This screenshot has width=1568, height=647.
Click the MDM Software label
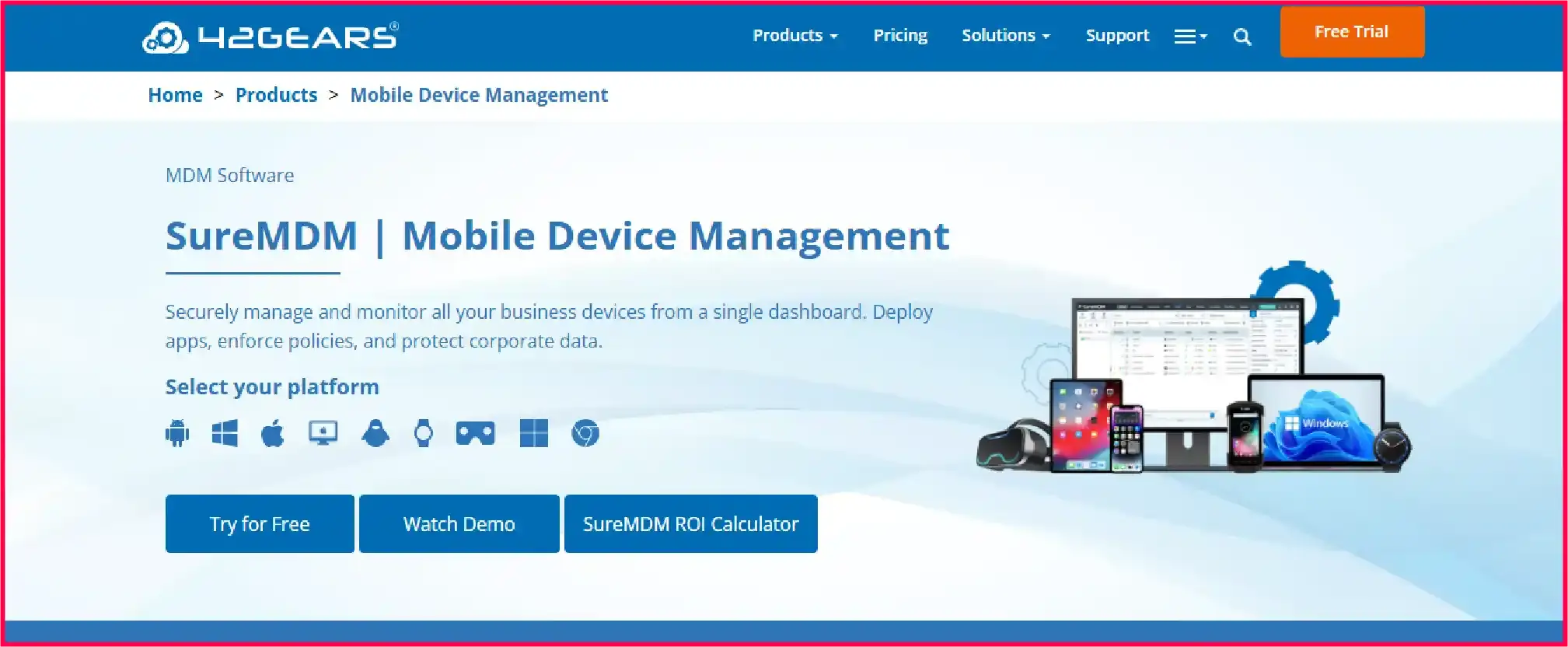pyautogui.click(x=229, y=175)
